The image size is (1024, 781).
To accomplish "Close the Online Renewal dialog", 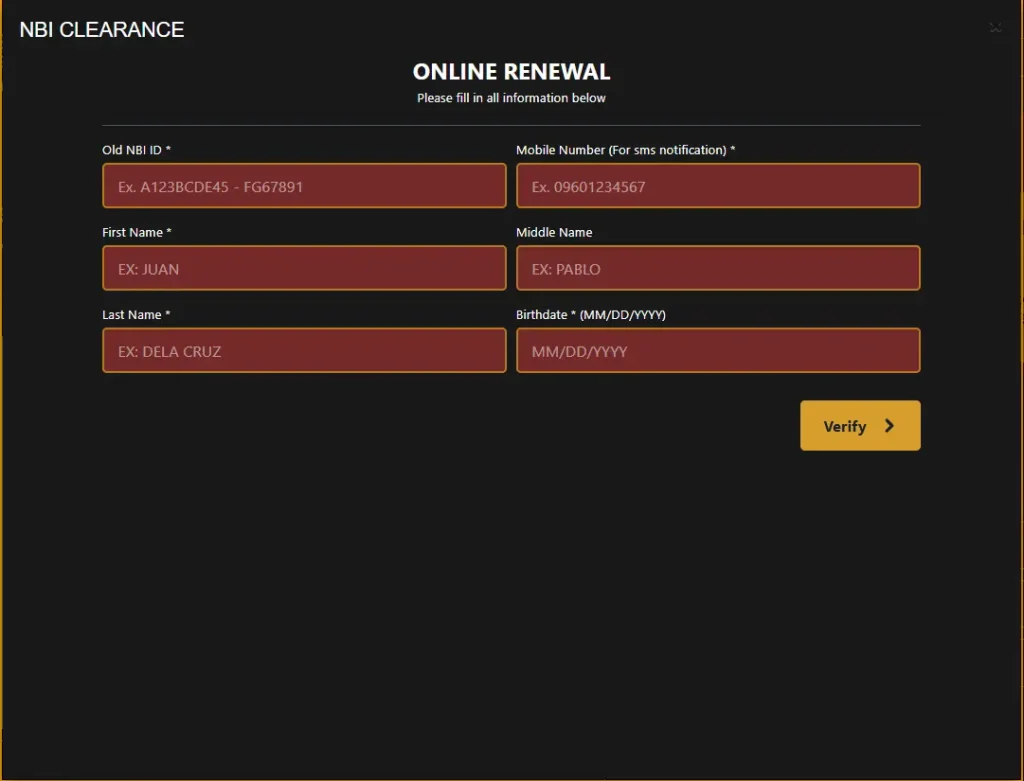I will coord(995,27).
